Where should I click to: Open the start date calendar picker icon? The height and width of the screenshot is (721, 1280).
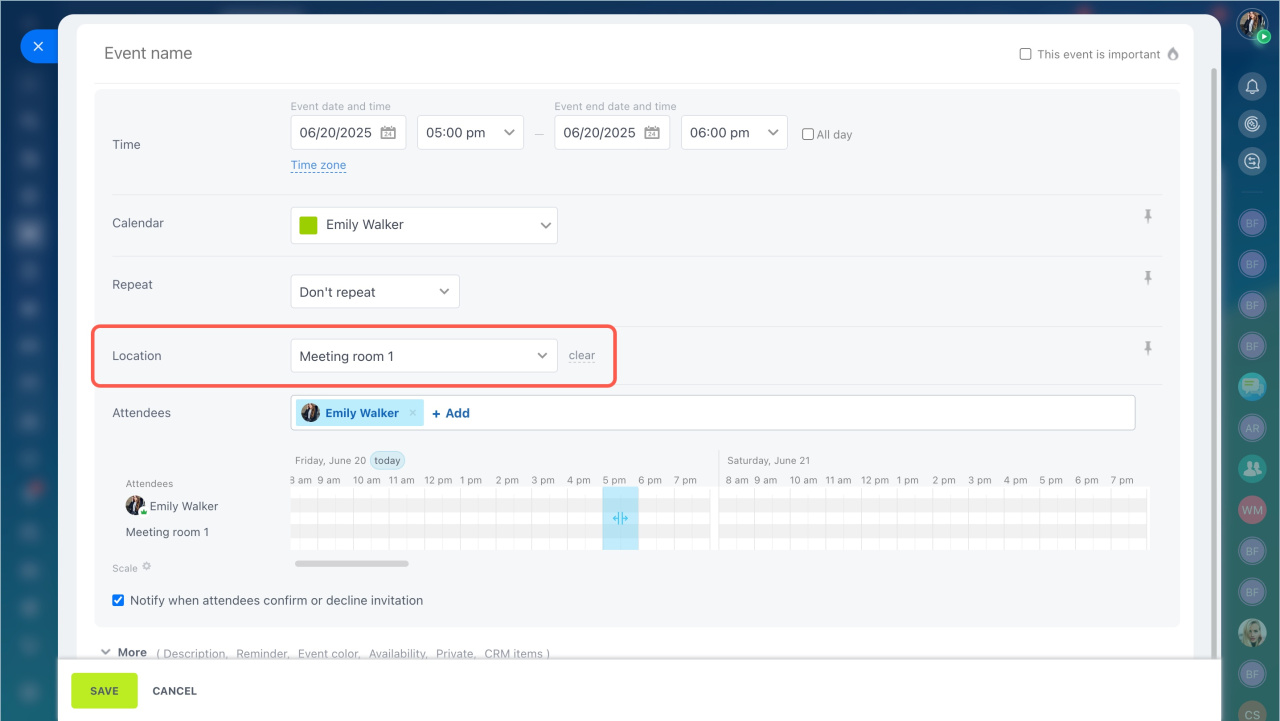388,133
